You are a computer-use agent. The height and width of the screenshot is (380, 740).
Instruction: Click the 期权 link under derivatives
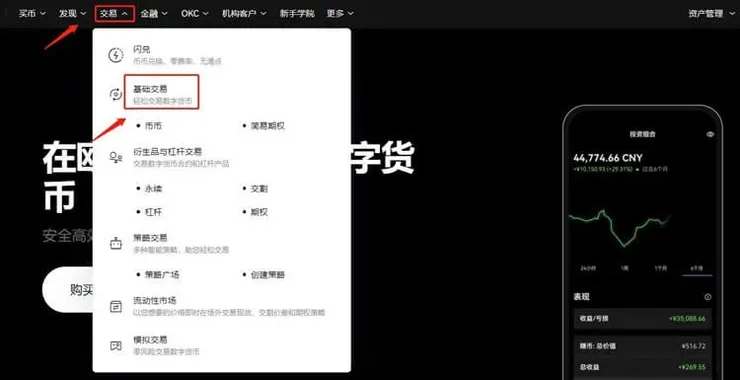[259, 212]
